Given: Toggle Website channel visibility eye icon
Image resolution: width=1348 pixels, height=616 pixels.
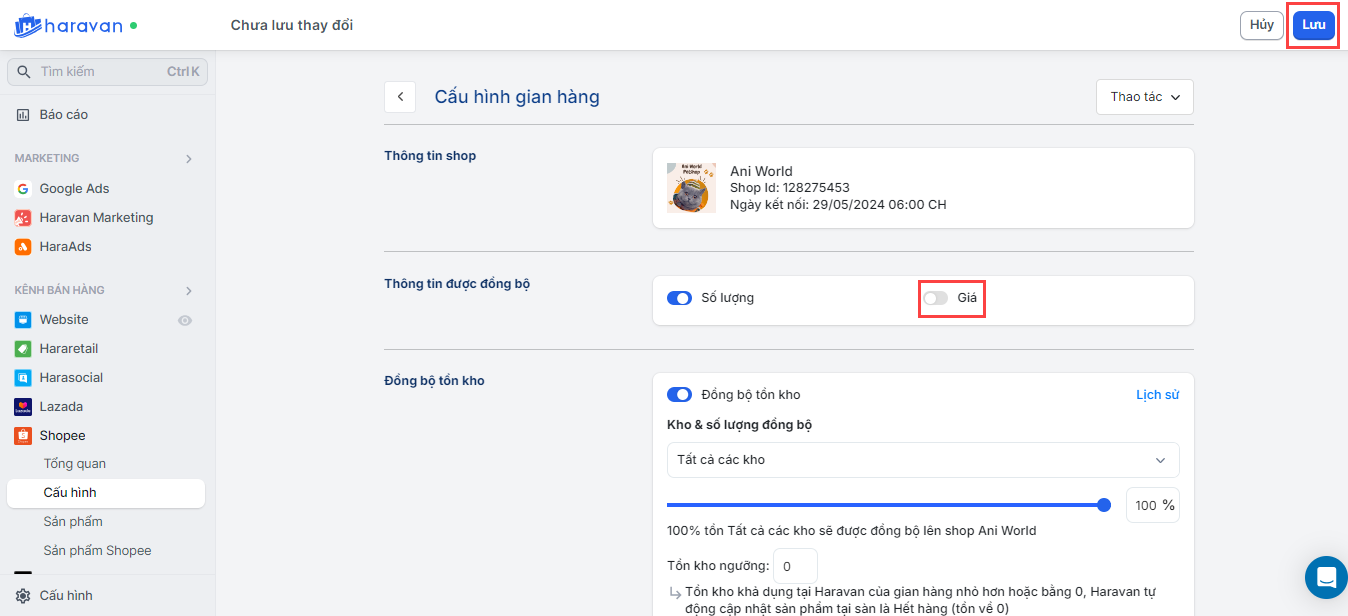Looking at the screenshot, I should pyautogui.click(x=184, y=320).
